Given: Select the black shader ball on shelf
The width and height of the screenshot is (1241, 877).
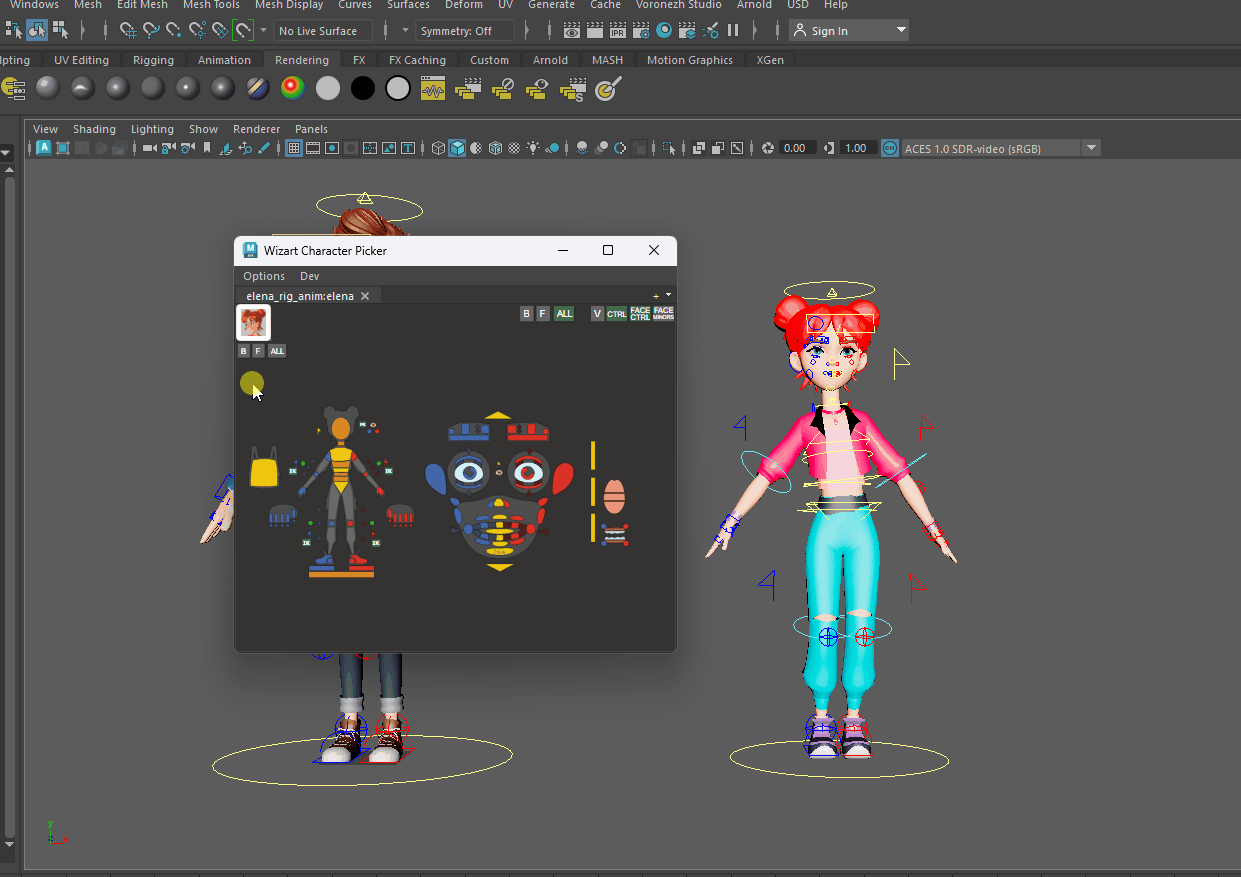Looking at the screenshot, I should pyautogui.click(x=363, y=89).
